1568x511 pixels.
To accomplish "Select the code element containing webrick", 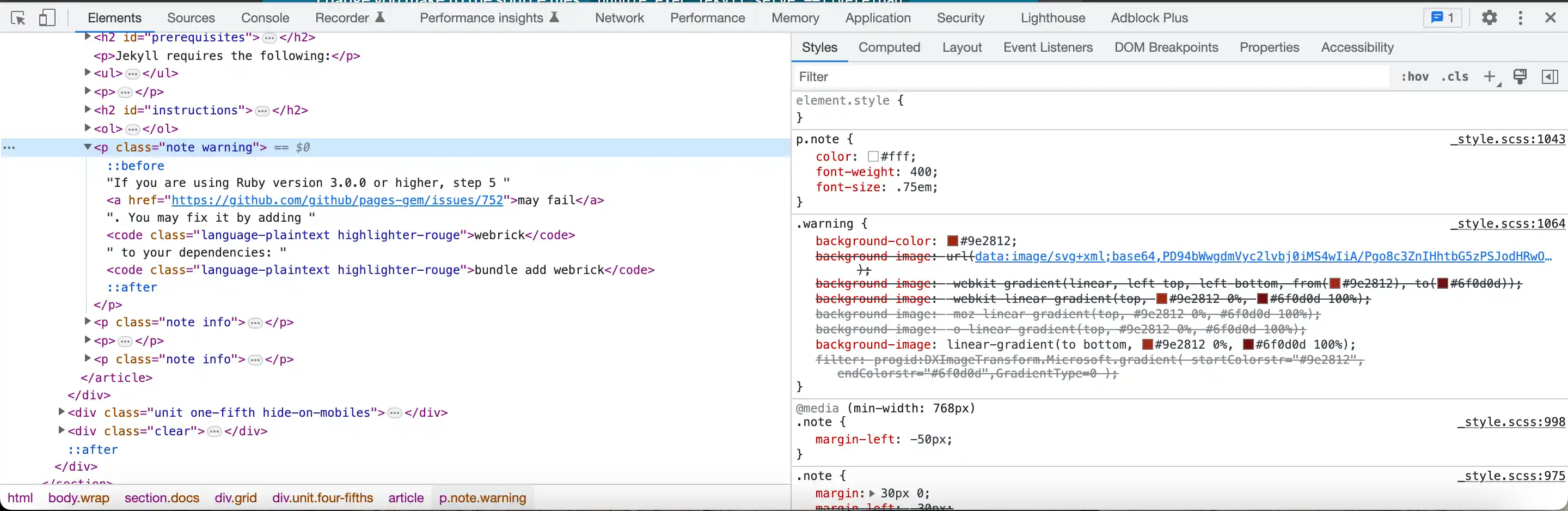I will [x=341, y=235].
